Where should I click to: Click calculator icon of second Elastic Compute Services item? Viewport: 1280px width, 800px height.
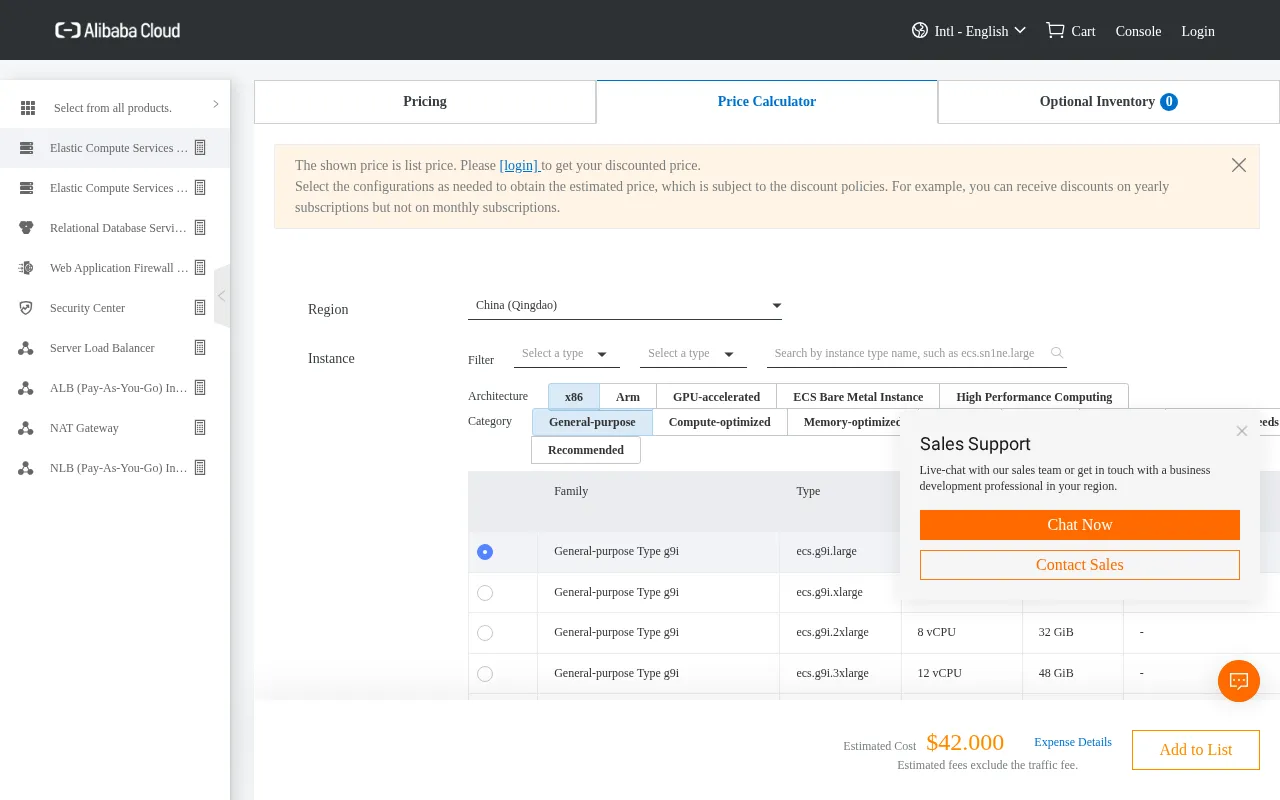click(x=200, y=187)
